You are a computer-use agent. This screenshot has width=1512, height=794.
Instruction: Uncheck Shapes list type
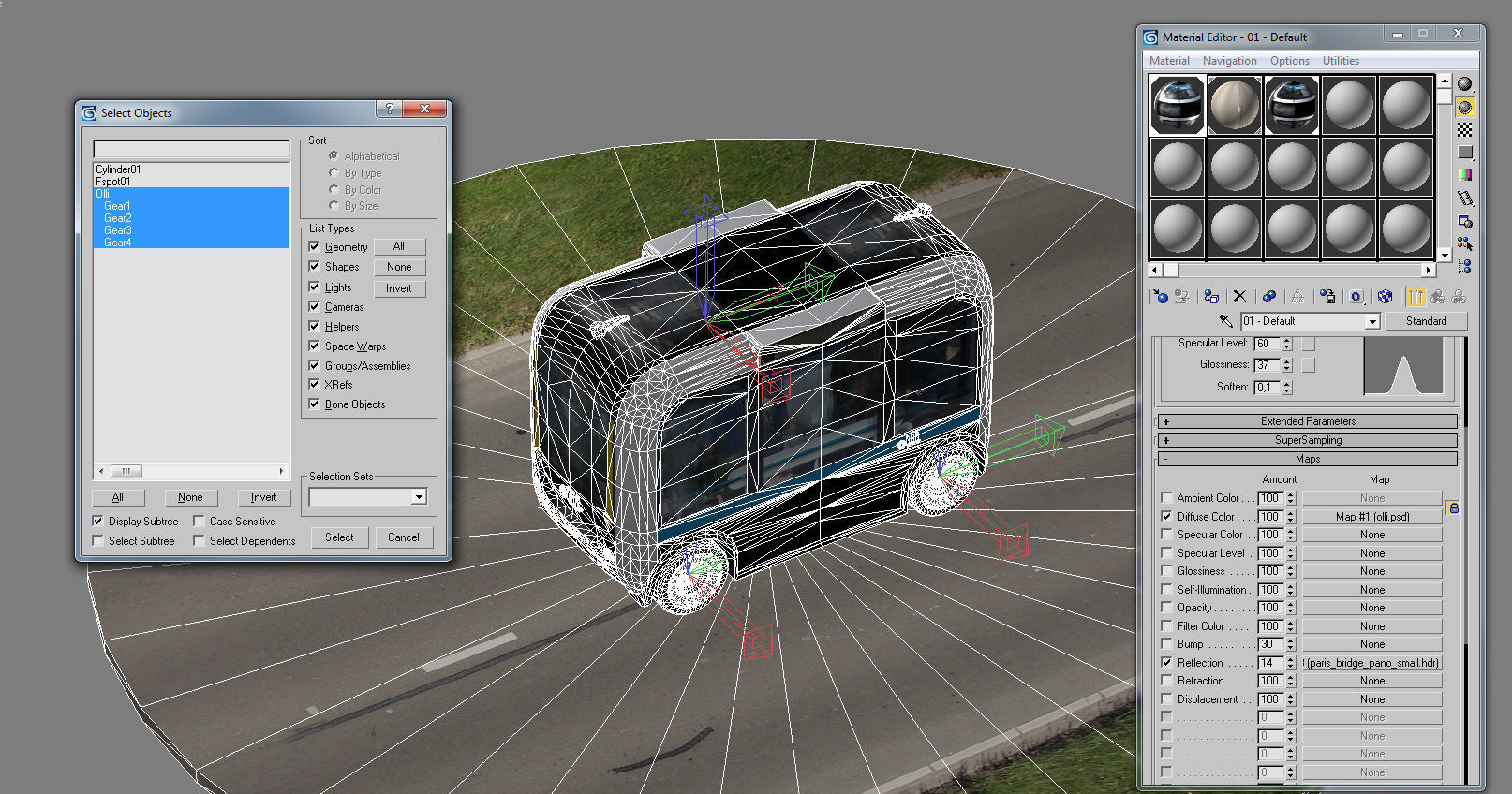(x=315, y=267)
